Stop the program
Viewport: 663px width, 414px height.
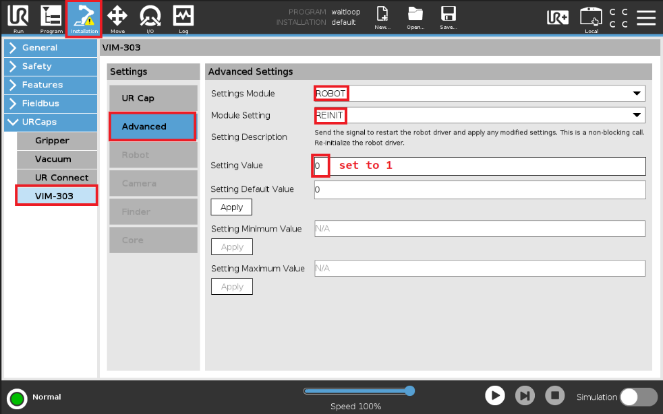(x=555, y=396)
